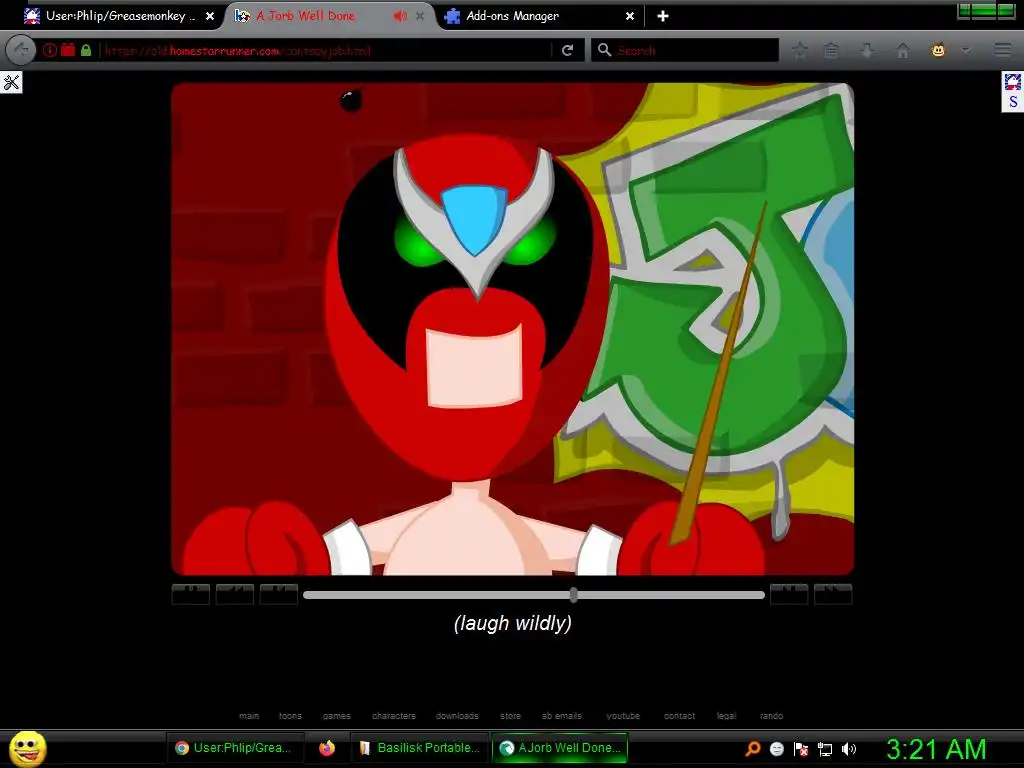
Task: Open the browser hamburger menu
Action: pyautogui.click(x=1002, y=50)
